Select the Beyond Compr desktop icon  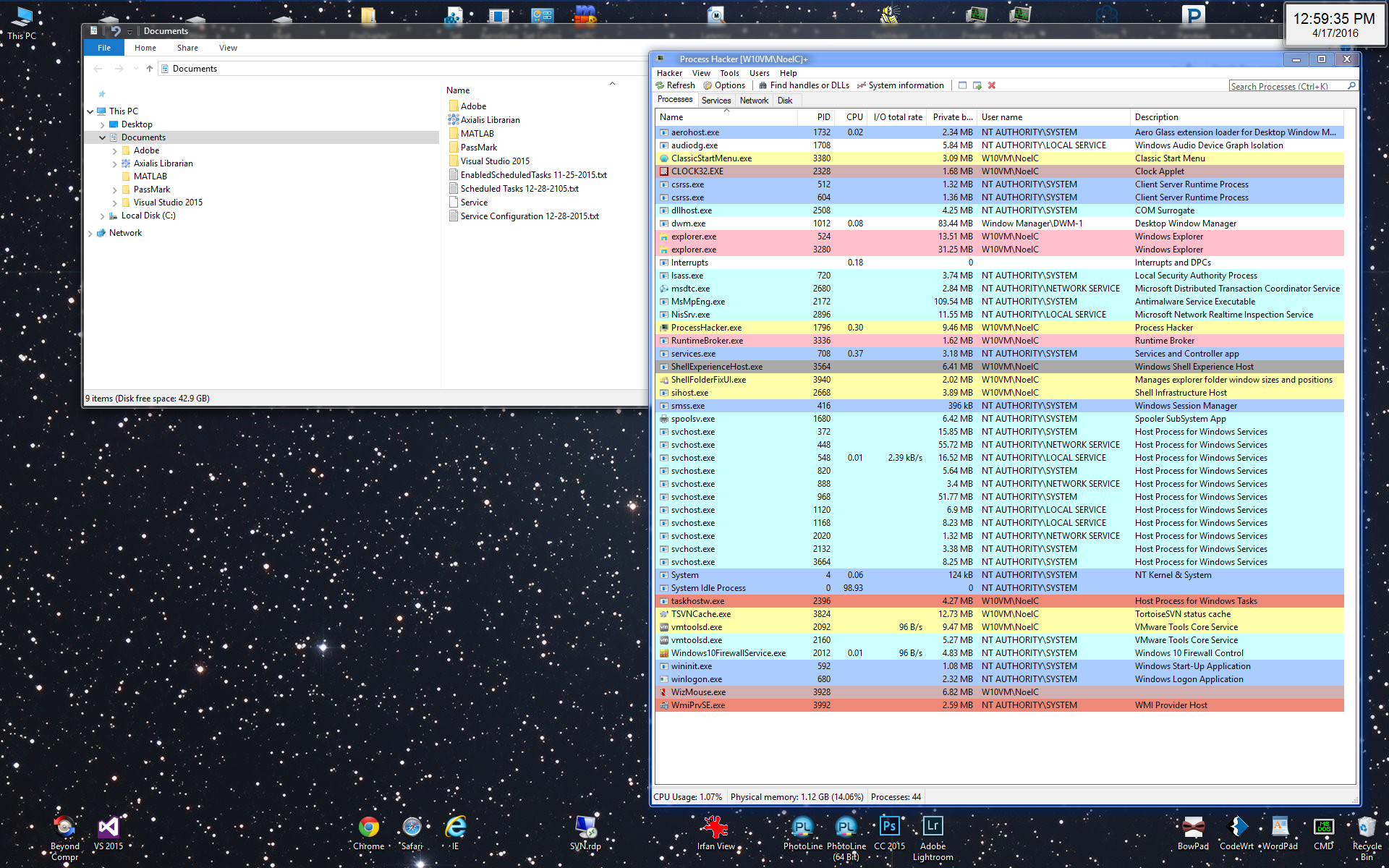(64, 838)
